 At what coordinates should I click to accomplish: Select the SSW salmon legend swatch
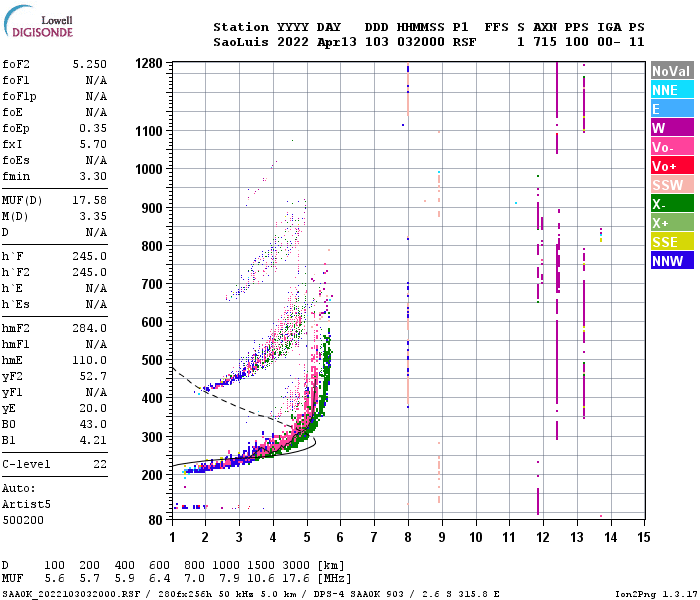[672, 185]
